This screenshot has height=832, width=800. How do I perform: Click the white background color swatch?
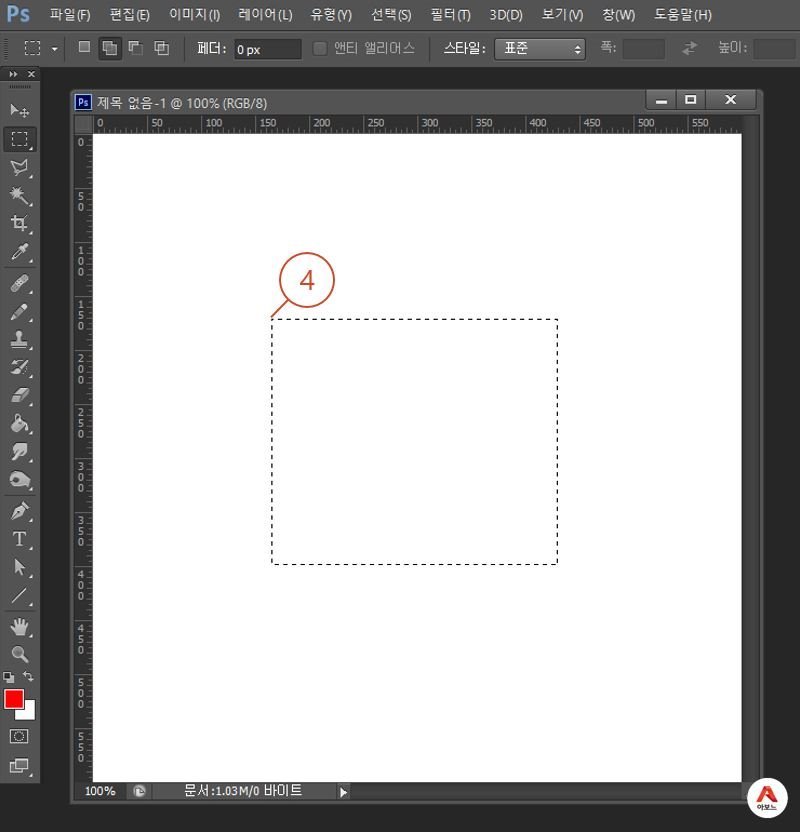pyautogui.click(x=29, y=713)
